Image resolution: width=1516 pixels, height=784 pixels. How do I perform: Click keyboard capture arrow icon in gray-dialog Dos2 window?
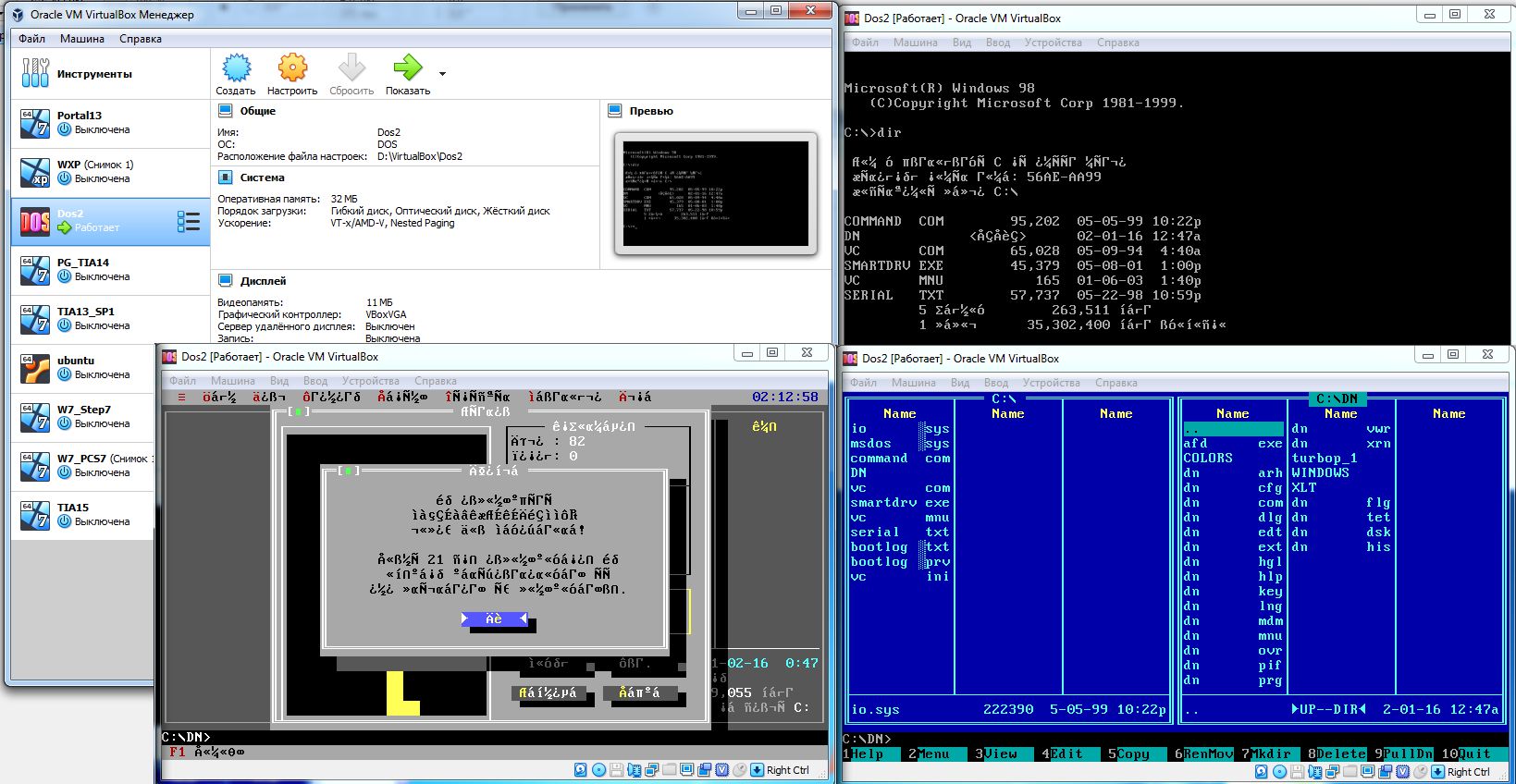click(757, 770)
